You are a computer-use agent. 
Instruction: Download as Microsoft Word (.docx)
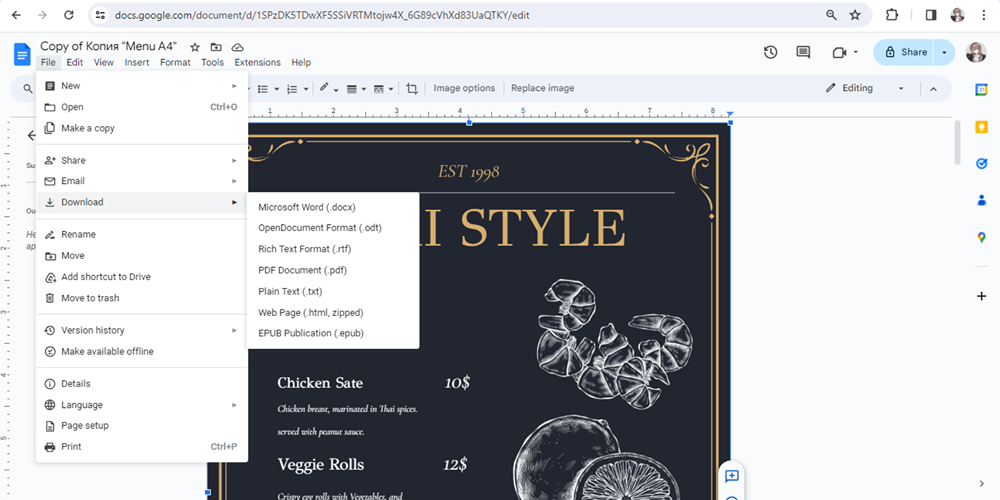point(333,207)
